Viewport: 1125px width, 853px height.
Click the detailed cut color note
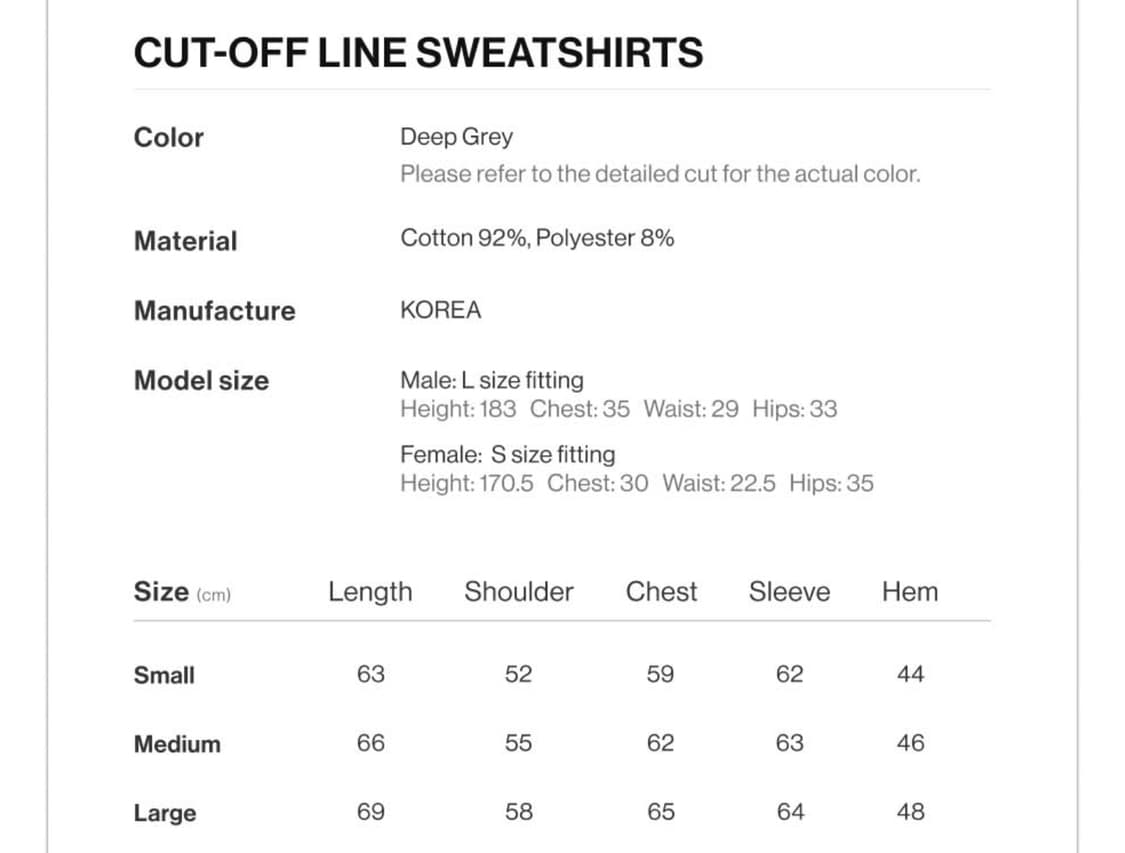click(x=659, y=174)
